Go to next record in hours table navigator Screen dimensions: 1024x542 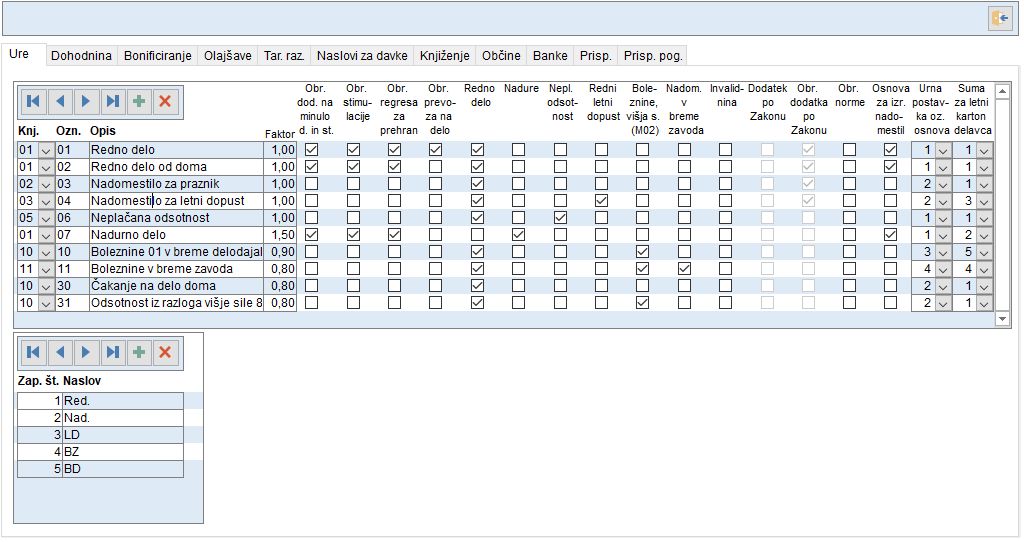tap(86, 101)
